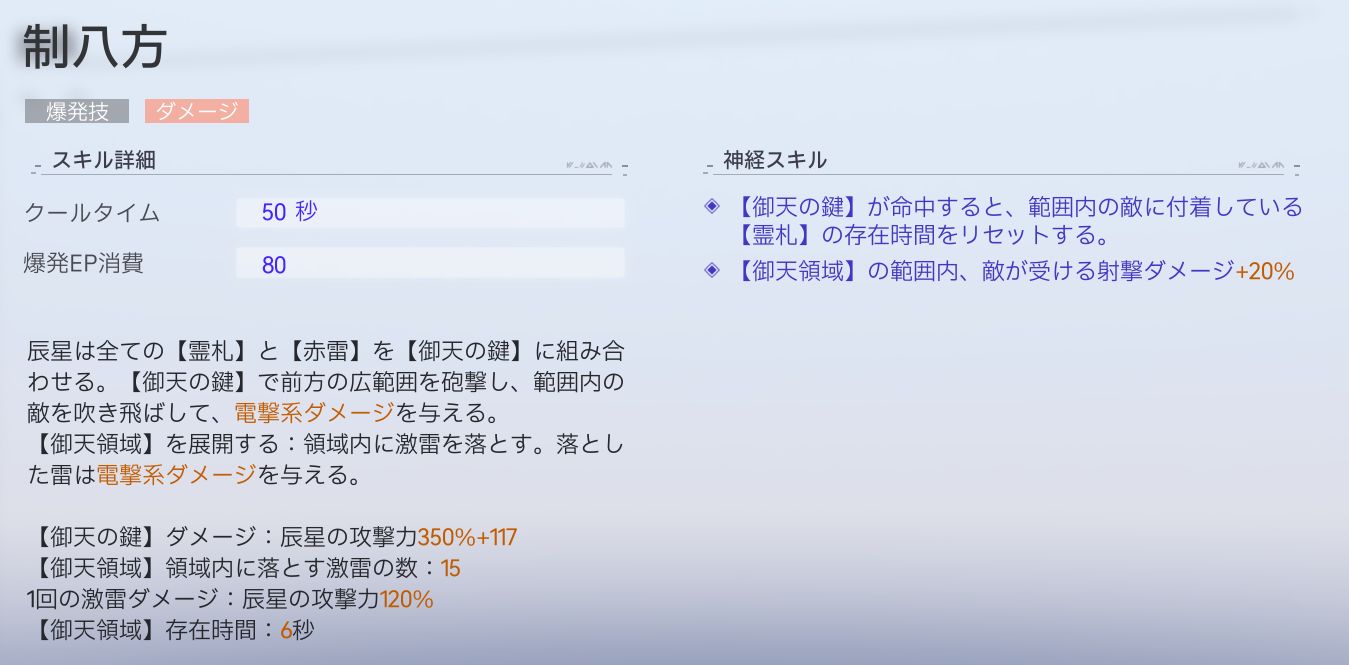Click the orange +20% 射撃ダメージ bonus
Image resolution: width=1349 pixels, height=665 pixels.
(x=1265, y=271)
